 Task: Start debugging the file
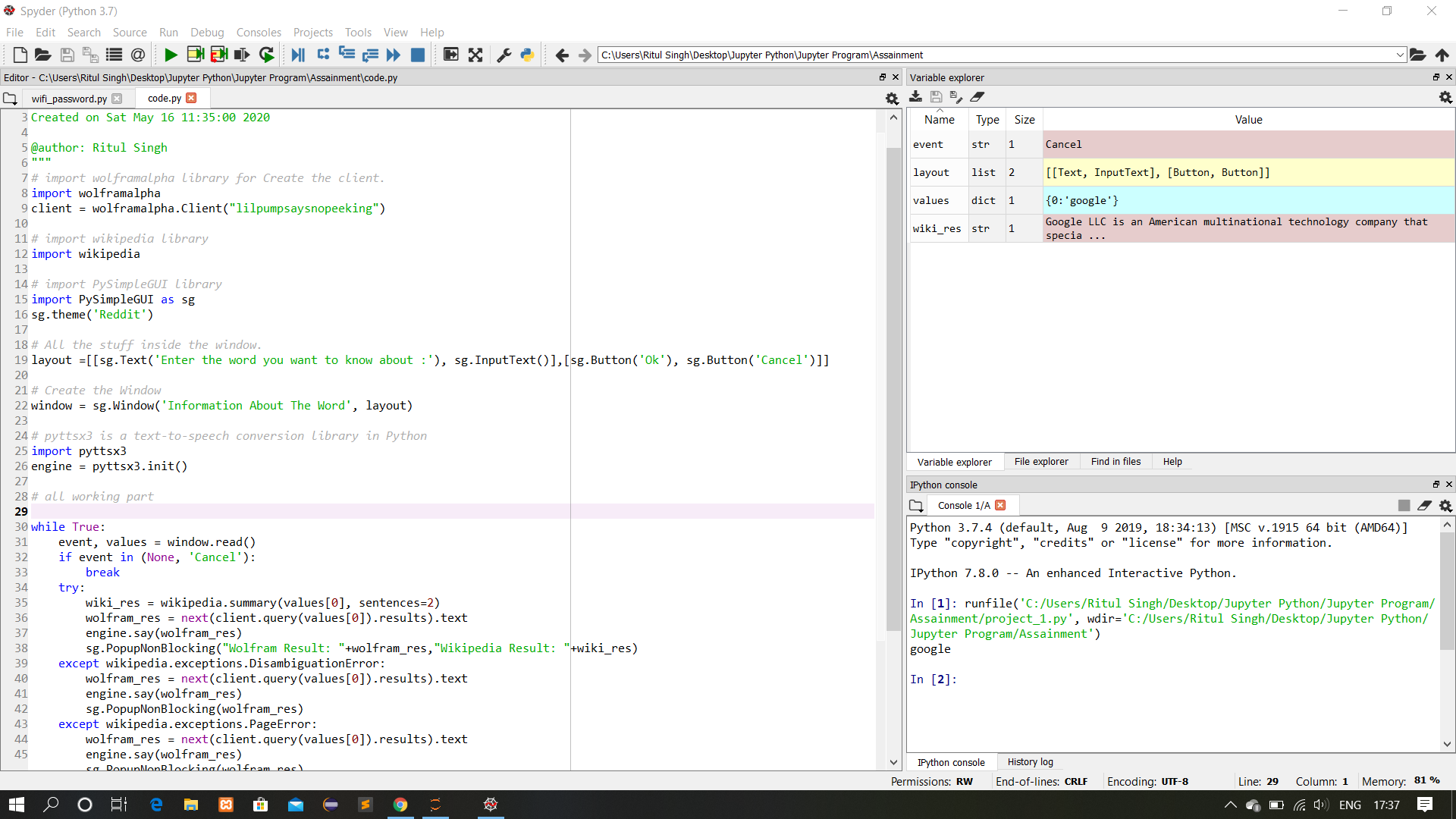[x=298, y=55]
